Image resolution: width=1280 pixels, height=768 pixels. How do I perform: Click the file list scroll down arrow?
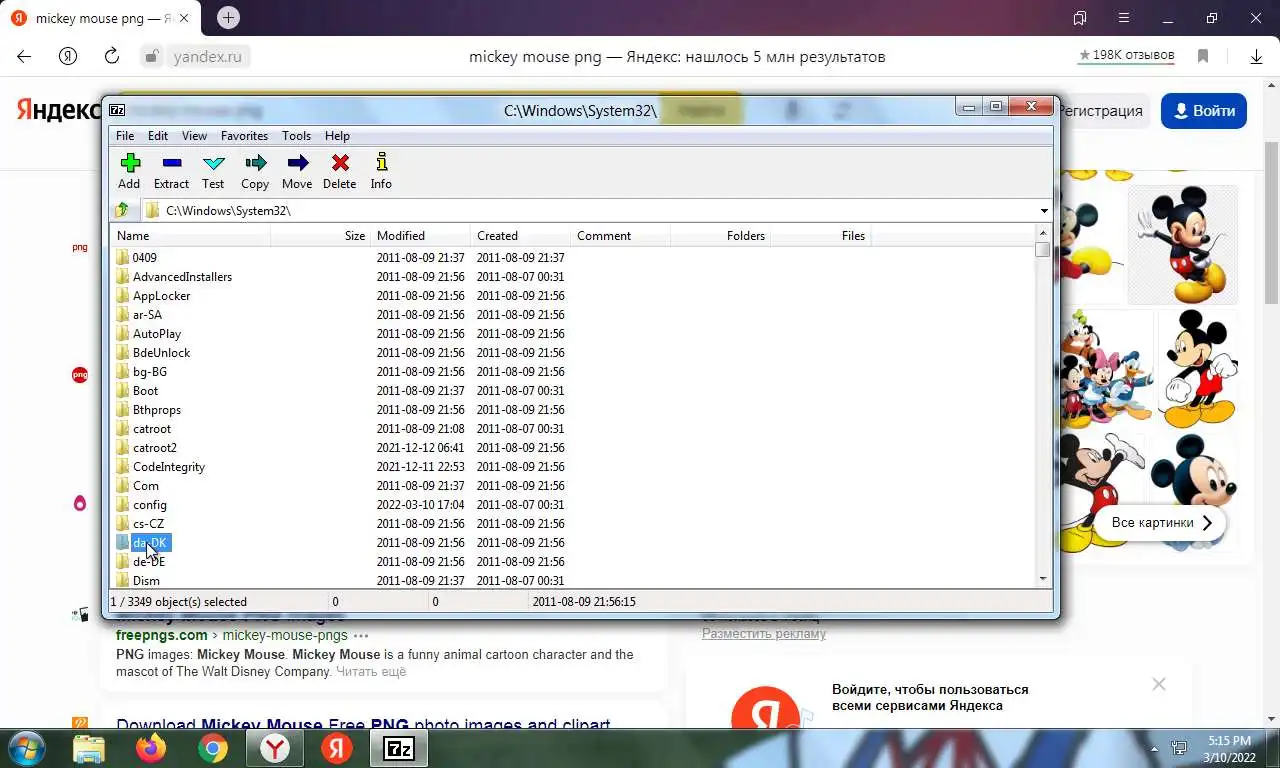coord(1043,579)
